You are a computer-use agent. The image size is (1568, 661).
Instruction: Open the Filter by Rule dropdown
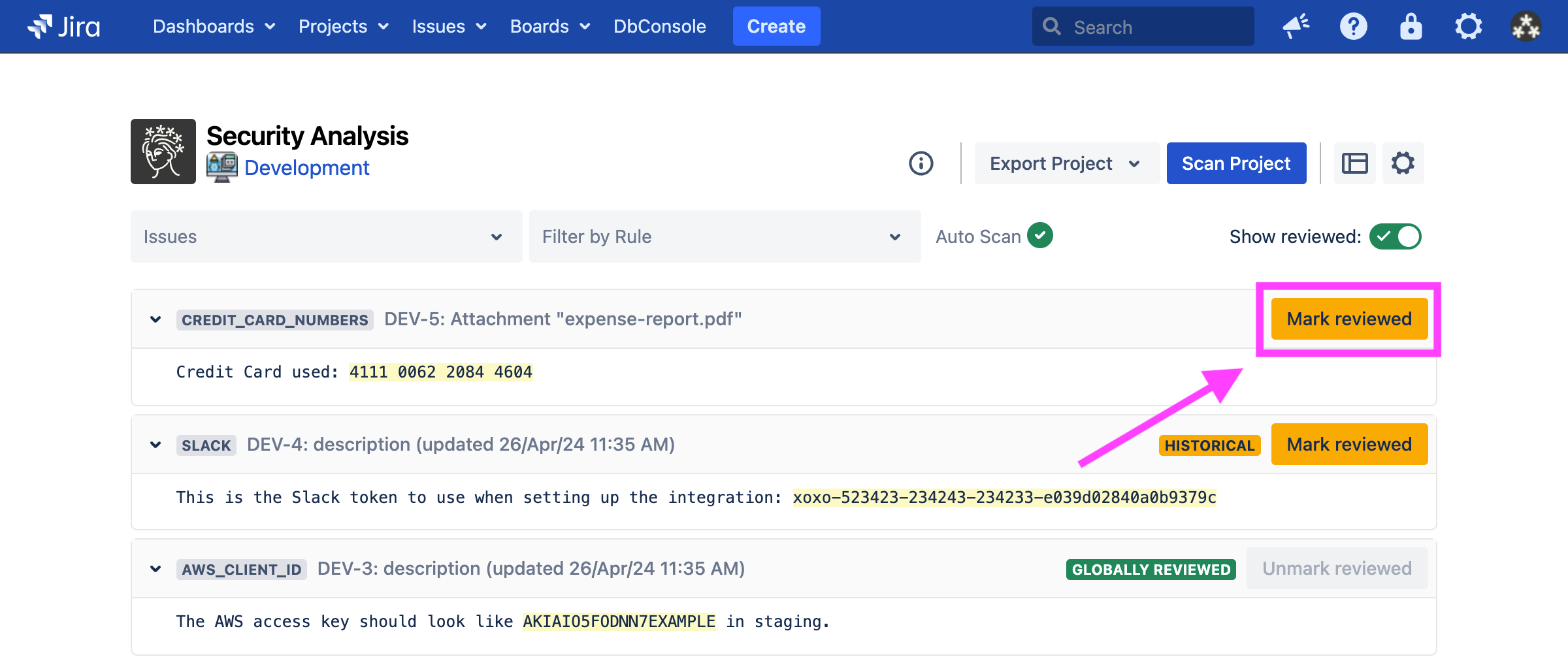point(724,236)
